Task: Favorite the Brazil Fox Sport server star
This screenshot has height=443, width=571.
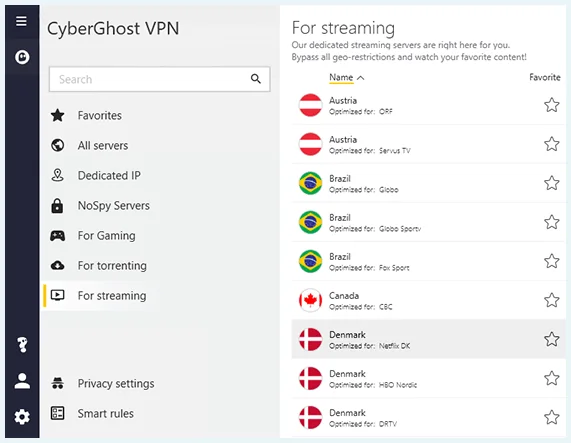Action: tap(551, 261)
